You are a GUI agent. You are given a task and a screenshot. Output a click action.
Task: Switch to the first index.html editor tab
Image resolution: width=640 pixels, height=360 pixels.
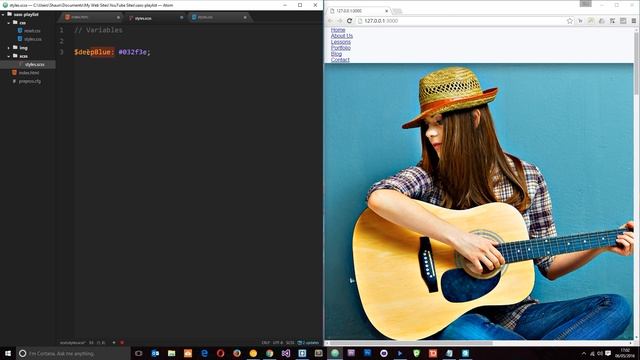point(91,18)
